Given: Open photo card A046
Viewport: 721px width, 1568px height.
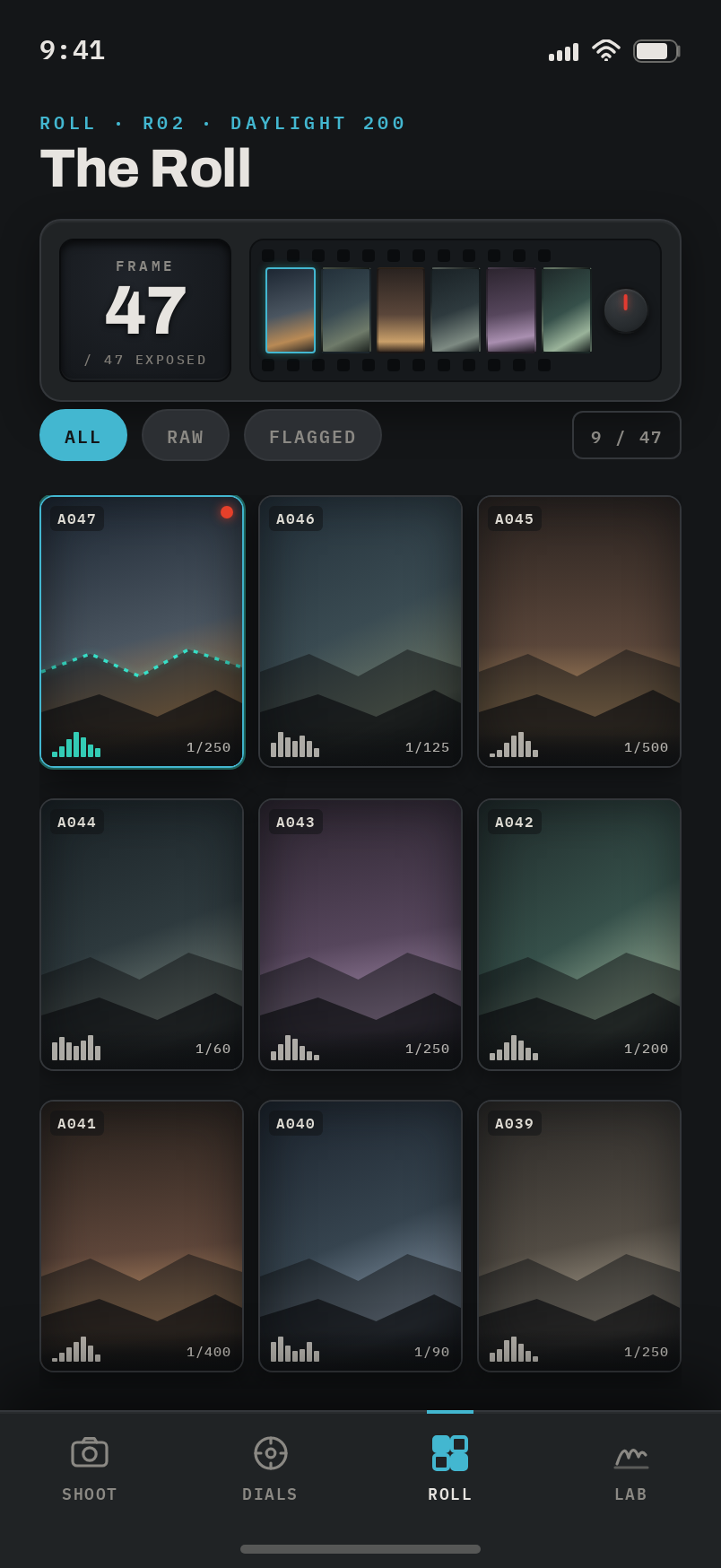Looking at the screenshot, I should pos(360,632).
